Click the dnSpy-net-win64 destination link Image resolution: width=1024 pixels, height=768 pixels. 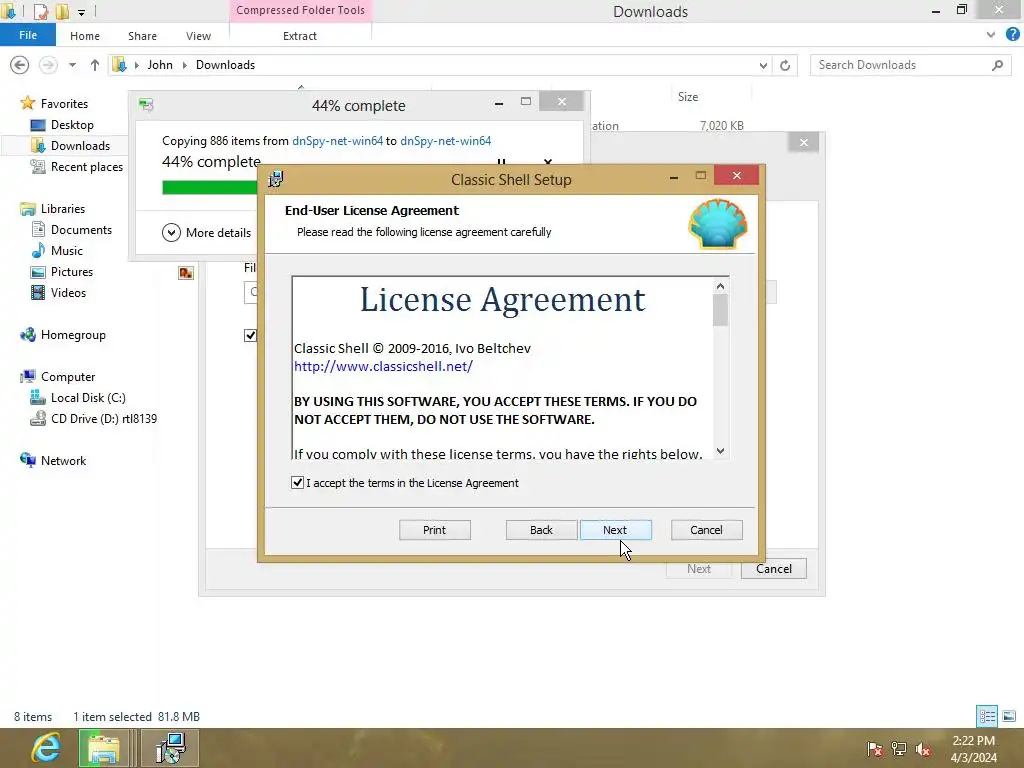point(445,140)
